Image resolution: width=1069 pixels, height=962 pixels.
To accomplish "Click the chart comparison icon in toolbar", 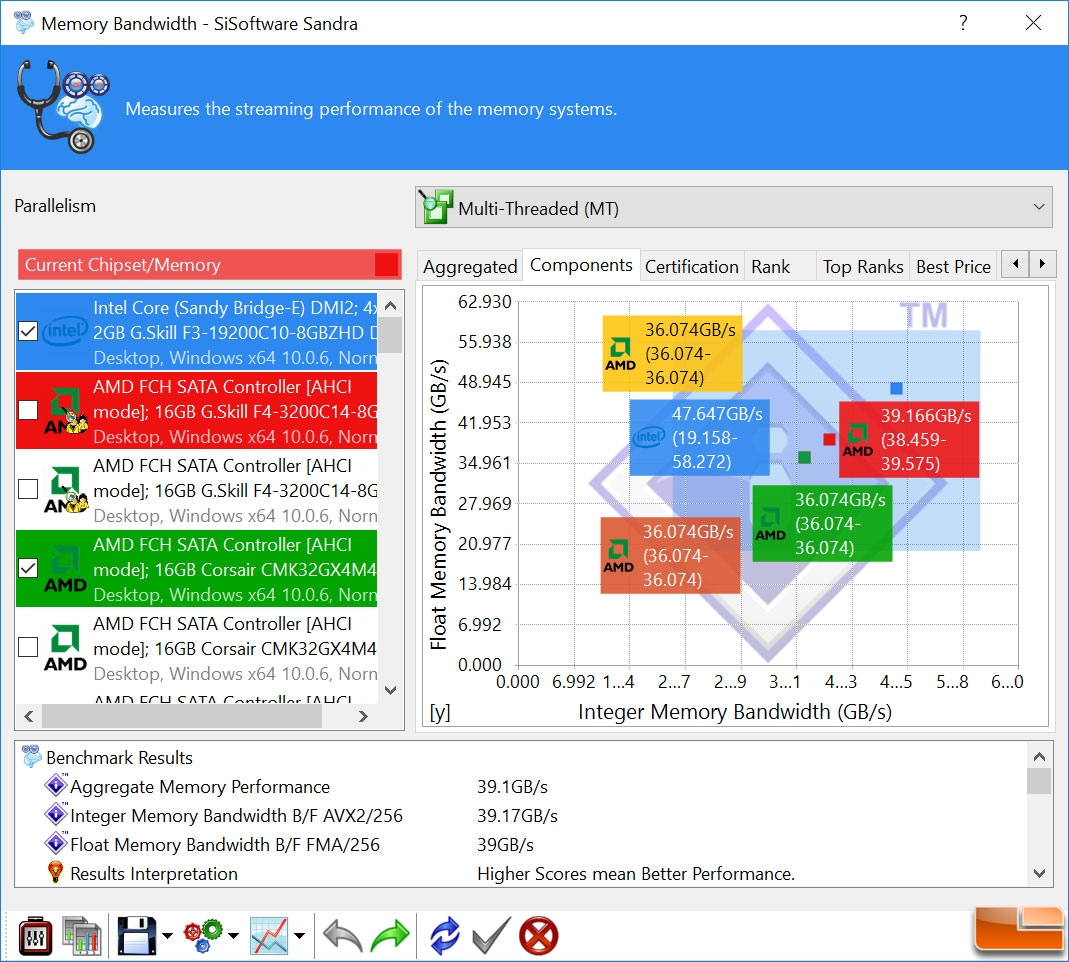I will point(82,936).
